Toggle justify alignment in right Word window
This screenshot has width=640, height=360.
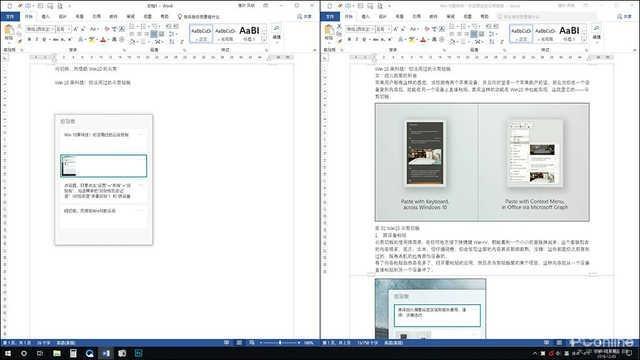point(474,34)
